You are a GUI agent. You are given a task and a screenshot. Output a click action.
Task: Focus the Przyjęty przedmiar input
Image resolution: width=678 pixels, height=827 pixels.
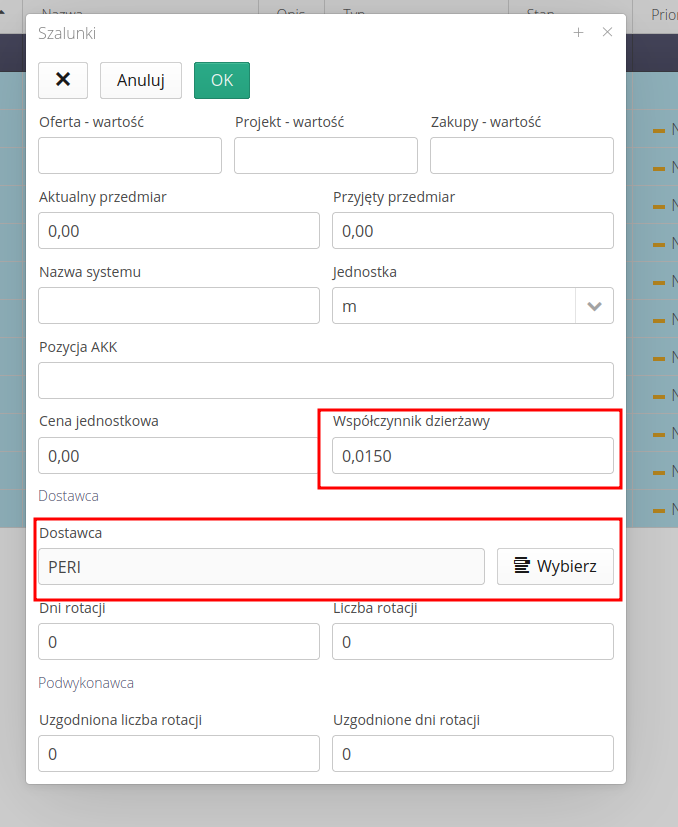point(472,230)
